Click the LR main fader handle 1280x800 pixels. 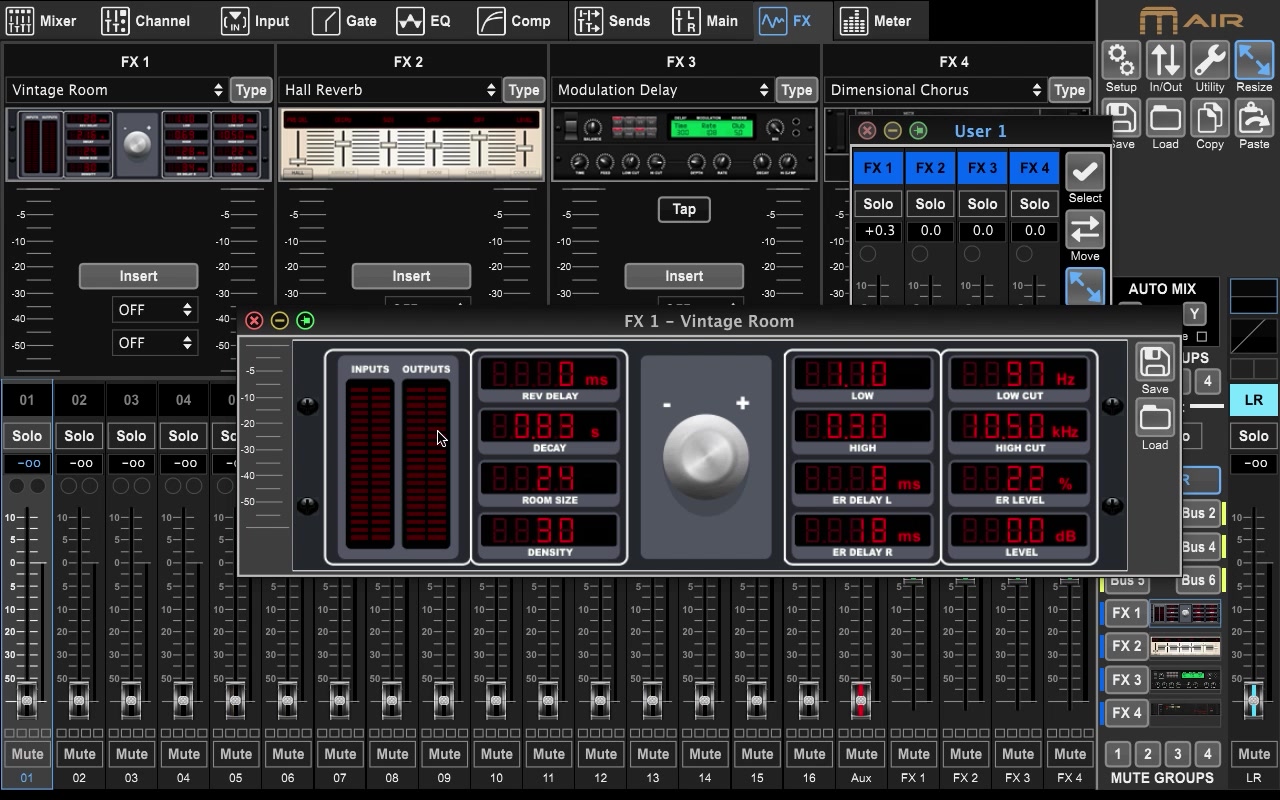coord(1254,700)
